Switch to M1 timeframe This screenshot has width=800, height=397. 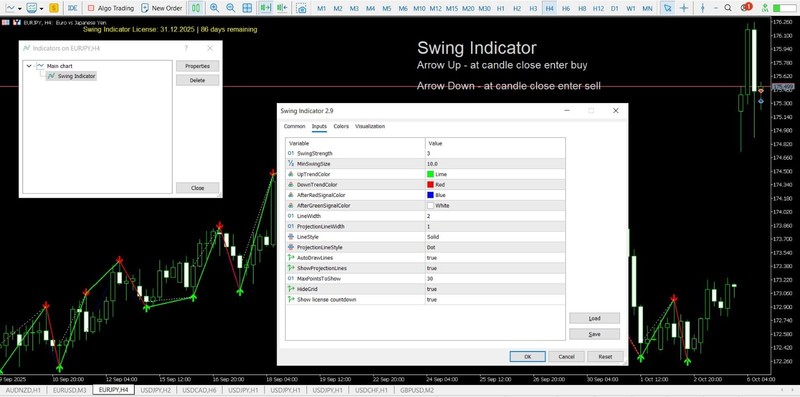[x=322, y=9]
